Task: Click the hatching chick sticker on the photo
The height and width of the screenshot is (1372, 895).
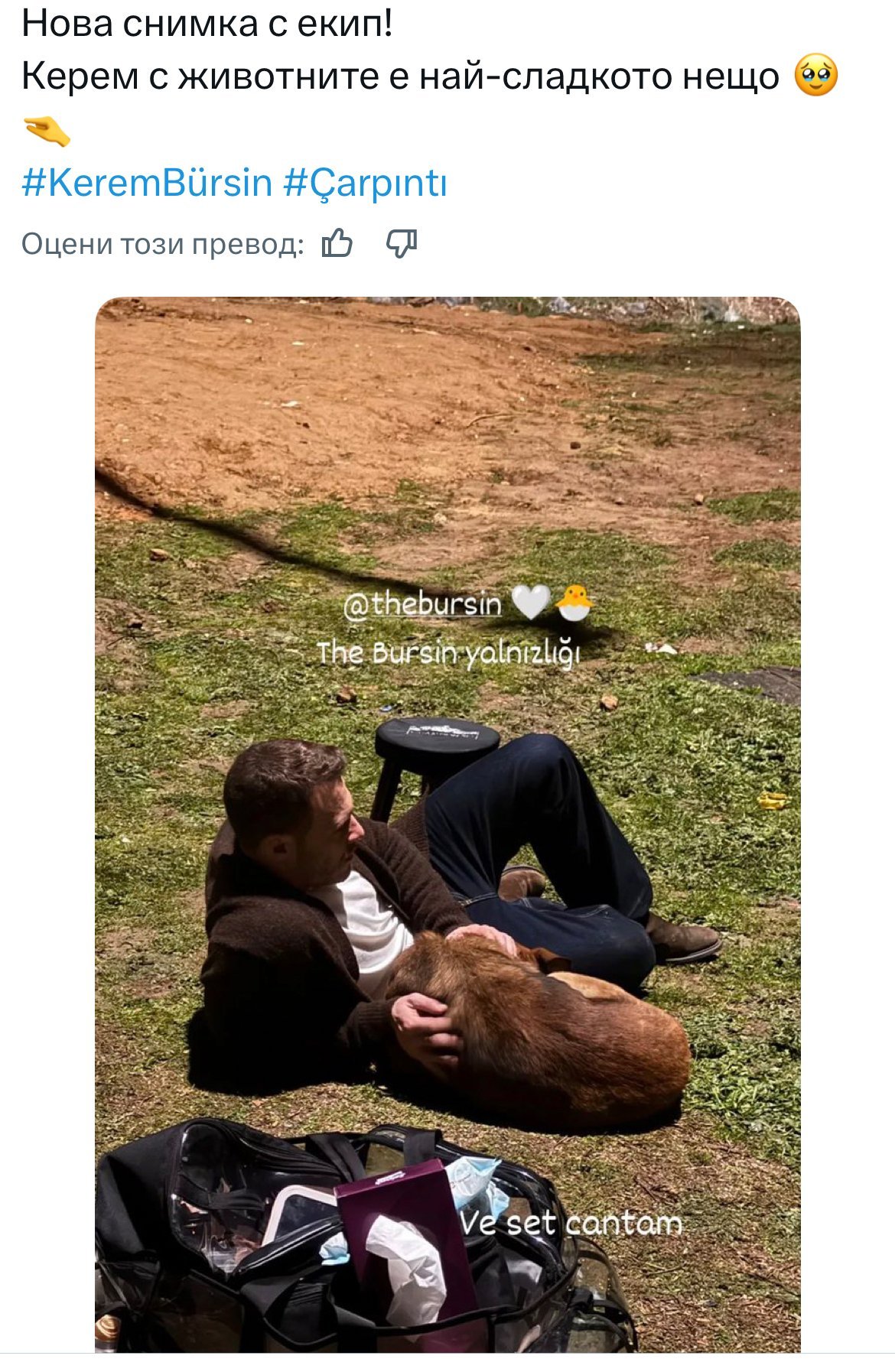Action: click(x=574, y=602)
